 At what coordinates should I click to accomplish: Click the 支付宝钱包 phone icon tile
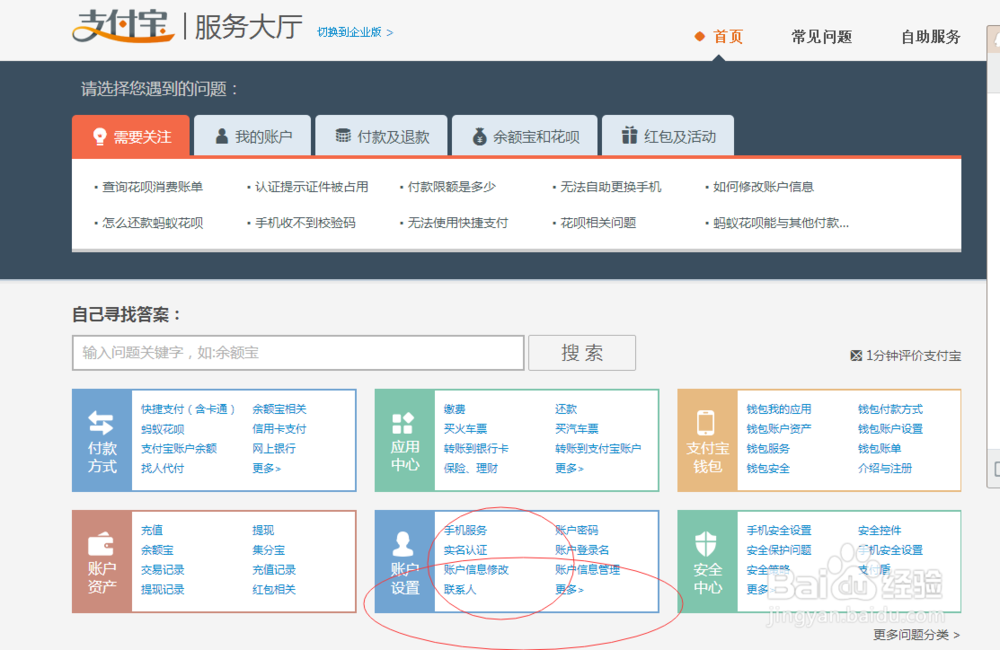[x=707, y=440]
